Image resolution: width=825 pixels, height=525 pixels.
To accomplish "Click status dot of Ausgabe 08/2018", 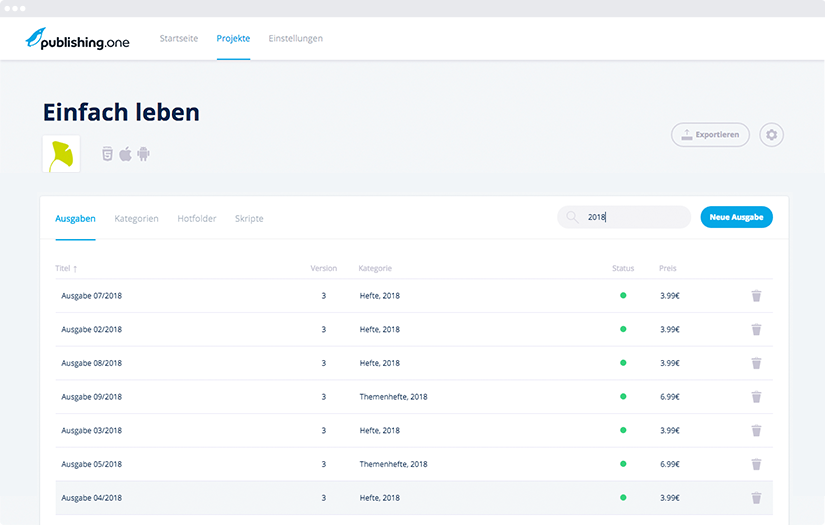I will tap(623, 363).
